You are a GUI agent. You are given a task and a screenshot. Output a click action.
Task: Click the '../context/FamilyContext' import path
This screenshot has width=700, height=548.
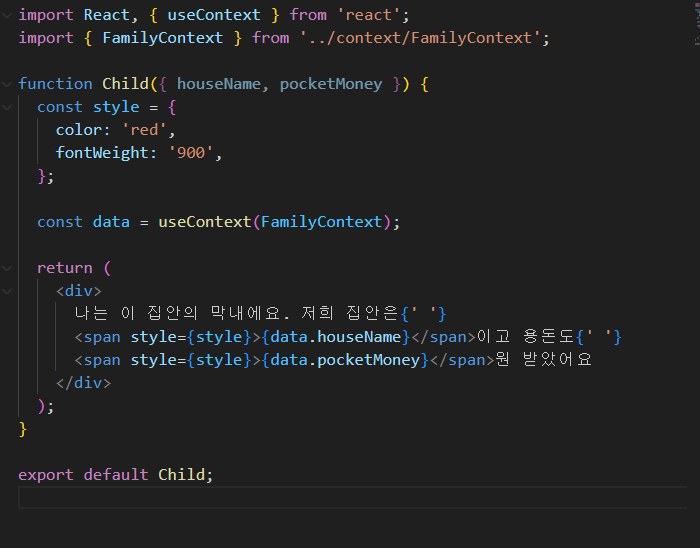coord(420,38)
